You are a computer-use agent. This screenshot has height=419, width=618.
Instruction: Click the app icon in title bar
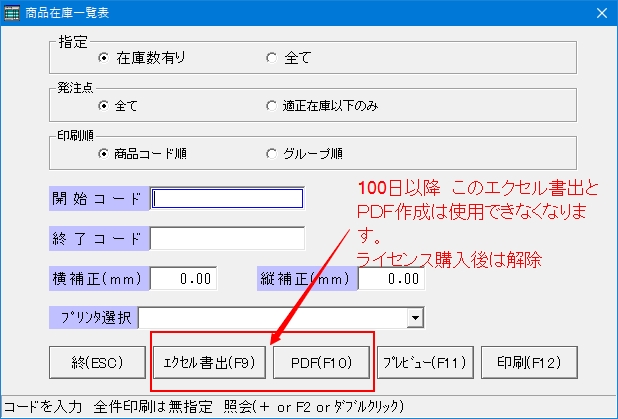point(13,13)
